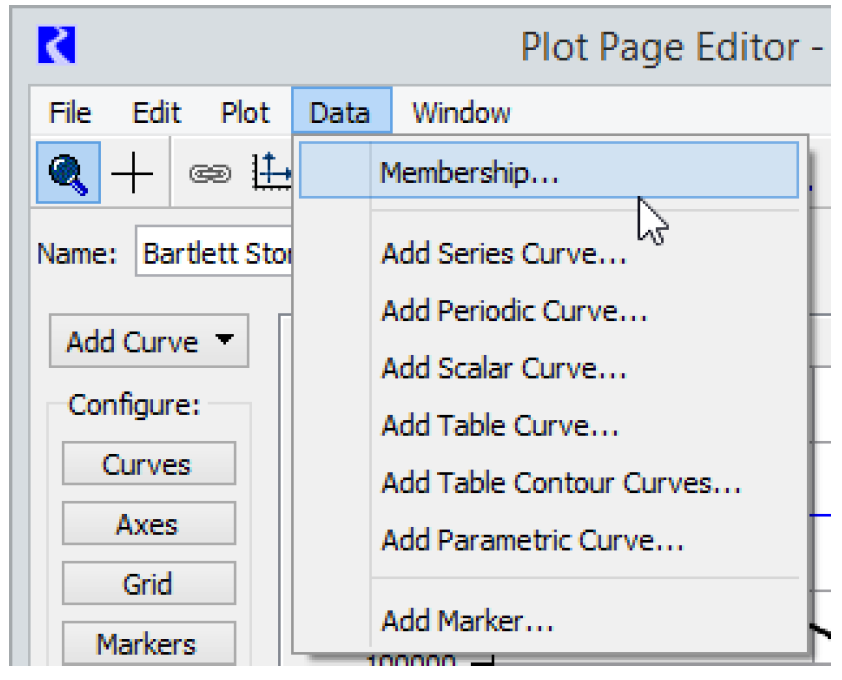Click Add Parametric Curve... entry
Screen dimensions: 842x680
point(532,541)
